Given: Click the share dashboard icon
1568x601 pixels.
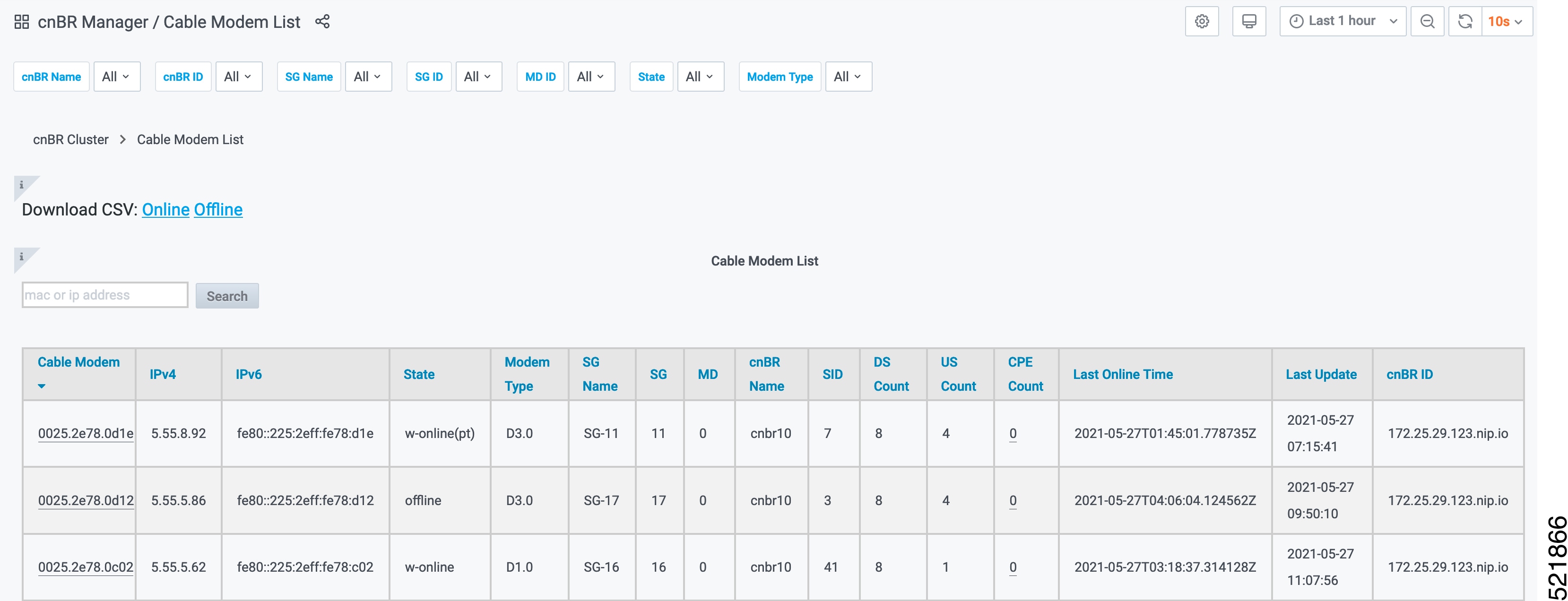Looking at the screenshot, I should [322, 22].
